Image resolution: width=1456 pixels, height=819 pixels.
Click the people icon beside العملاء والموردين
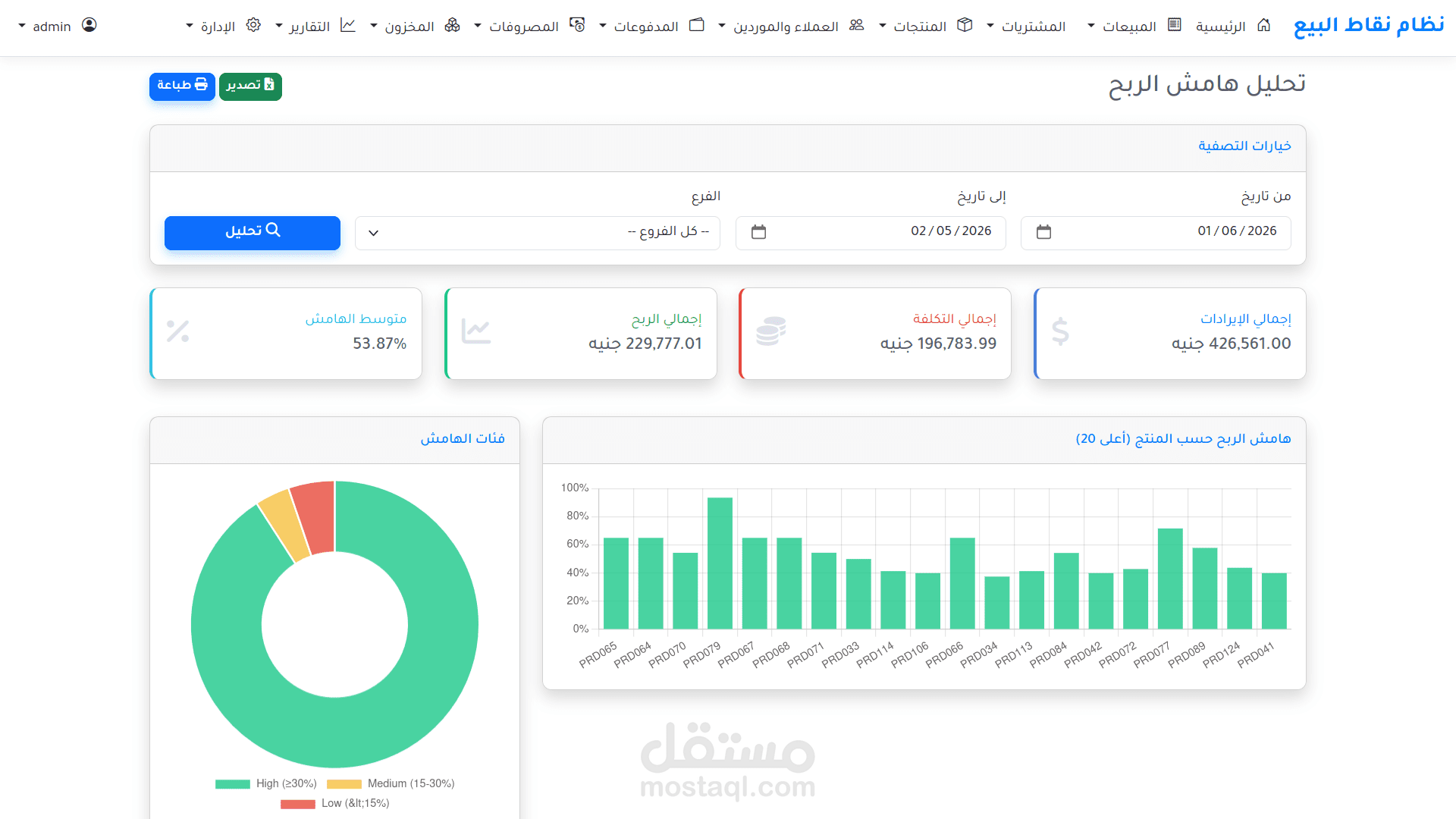(x=856, y=25)
